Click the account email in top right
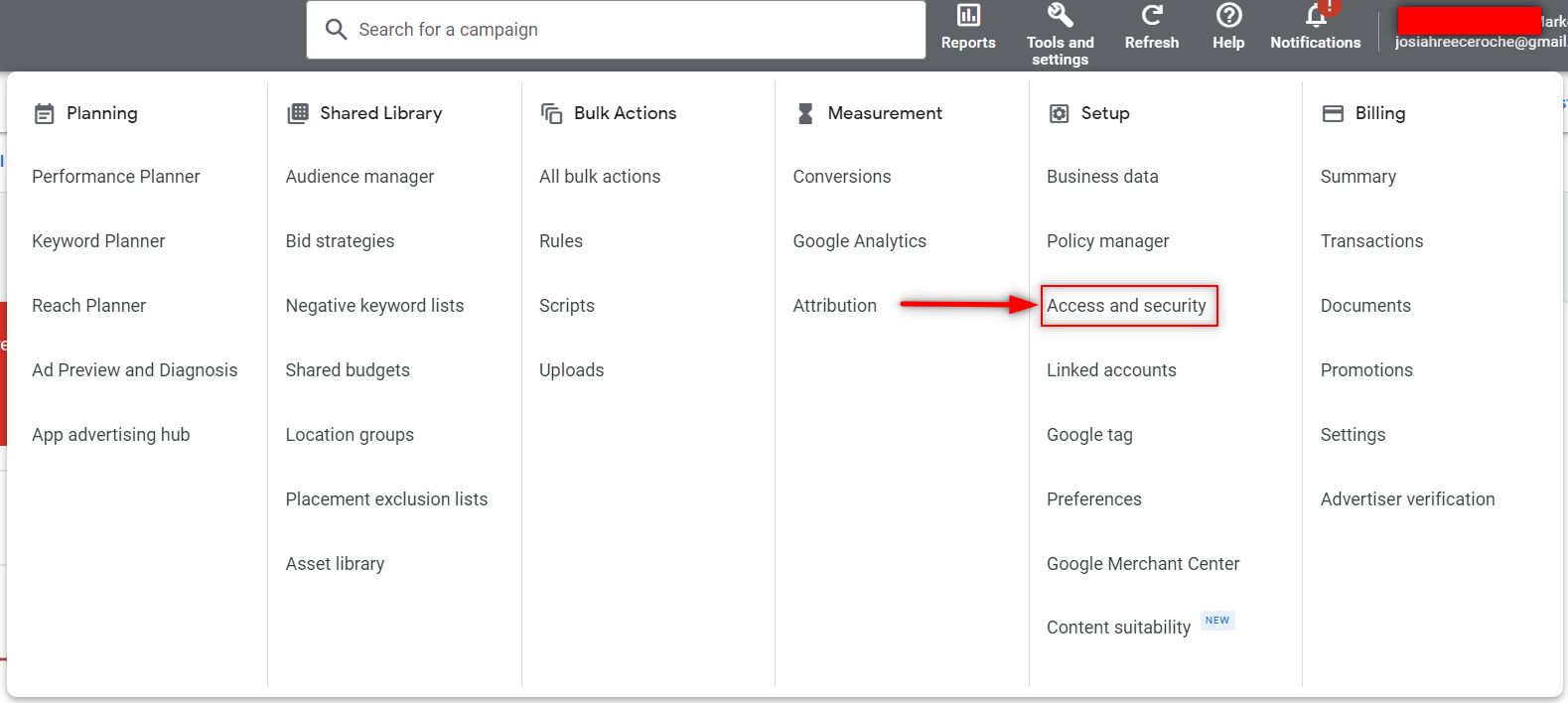Viewport: 1568px width, 703px height. pyautogui.click(x=1481, y=42)
